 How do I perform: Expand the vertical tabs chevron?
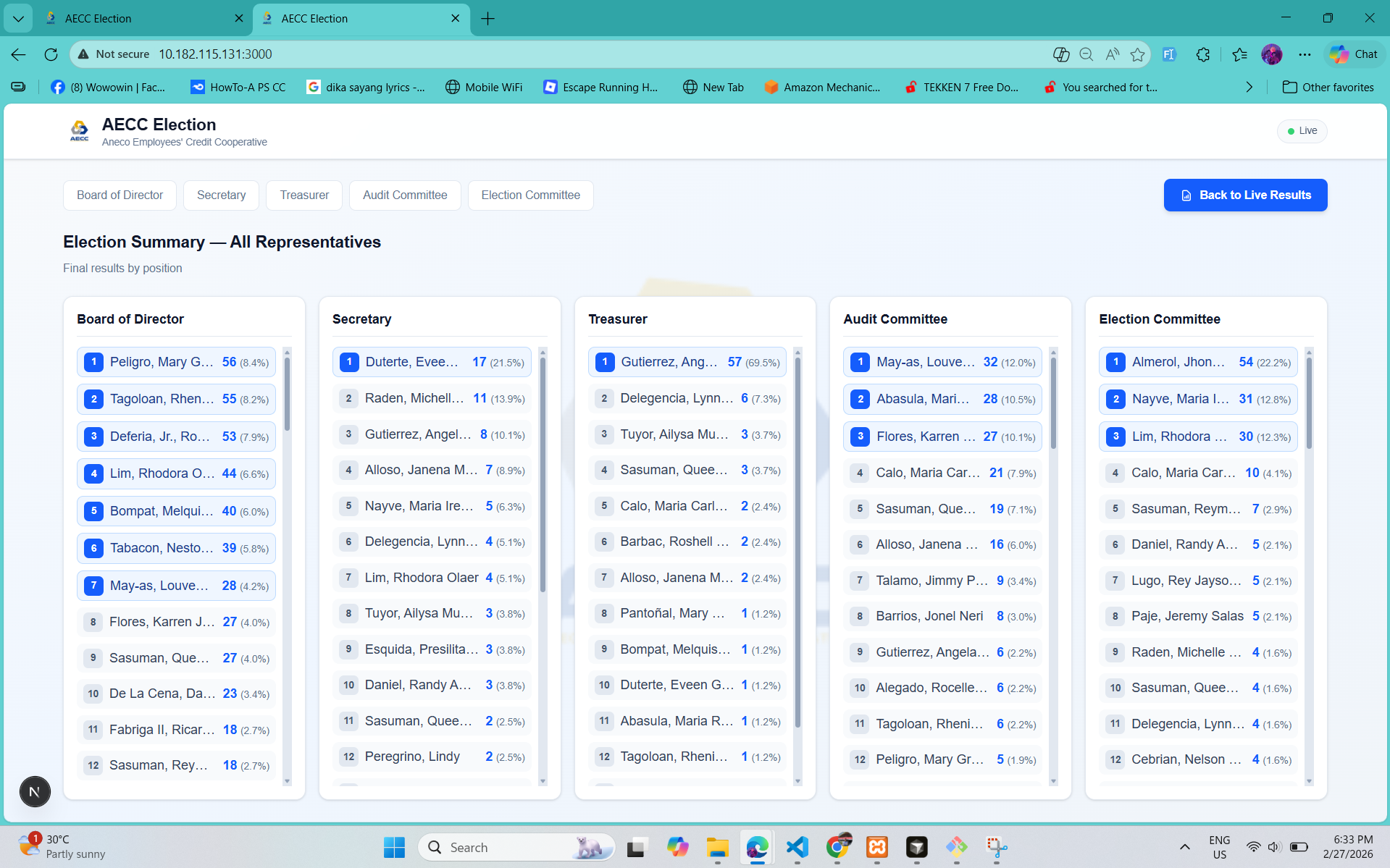coord(18,18)
